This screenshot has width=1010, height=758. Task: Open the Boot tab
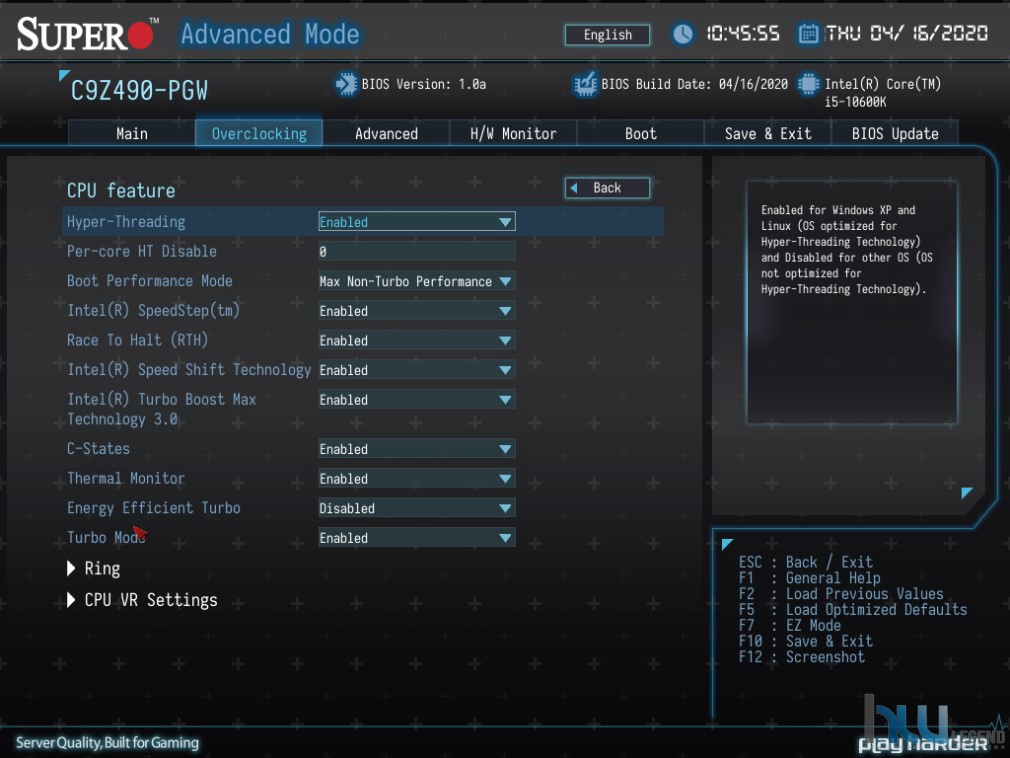coord(640,133)
